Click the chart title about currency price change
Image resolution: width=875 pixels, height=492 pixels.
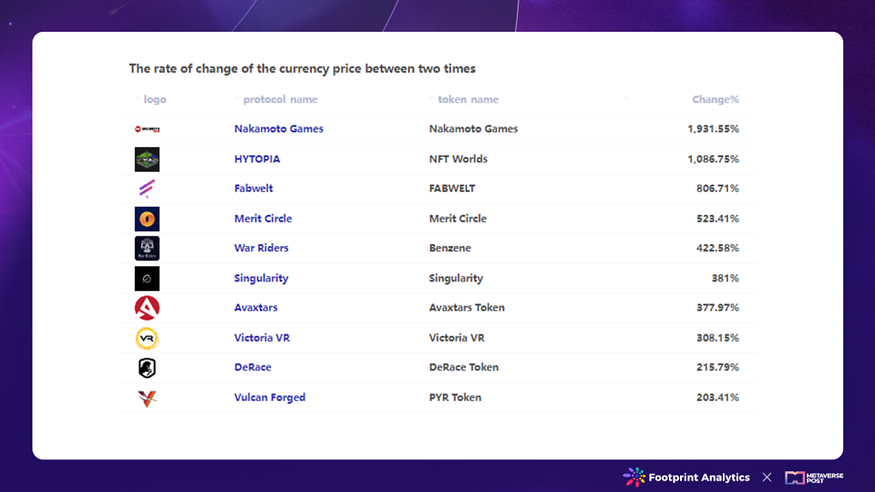coord(302,69)
